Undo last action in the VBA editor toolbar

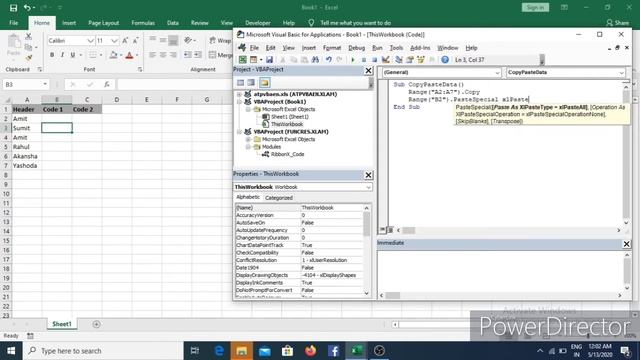[329, 60]
